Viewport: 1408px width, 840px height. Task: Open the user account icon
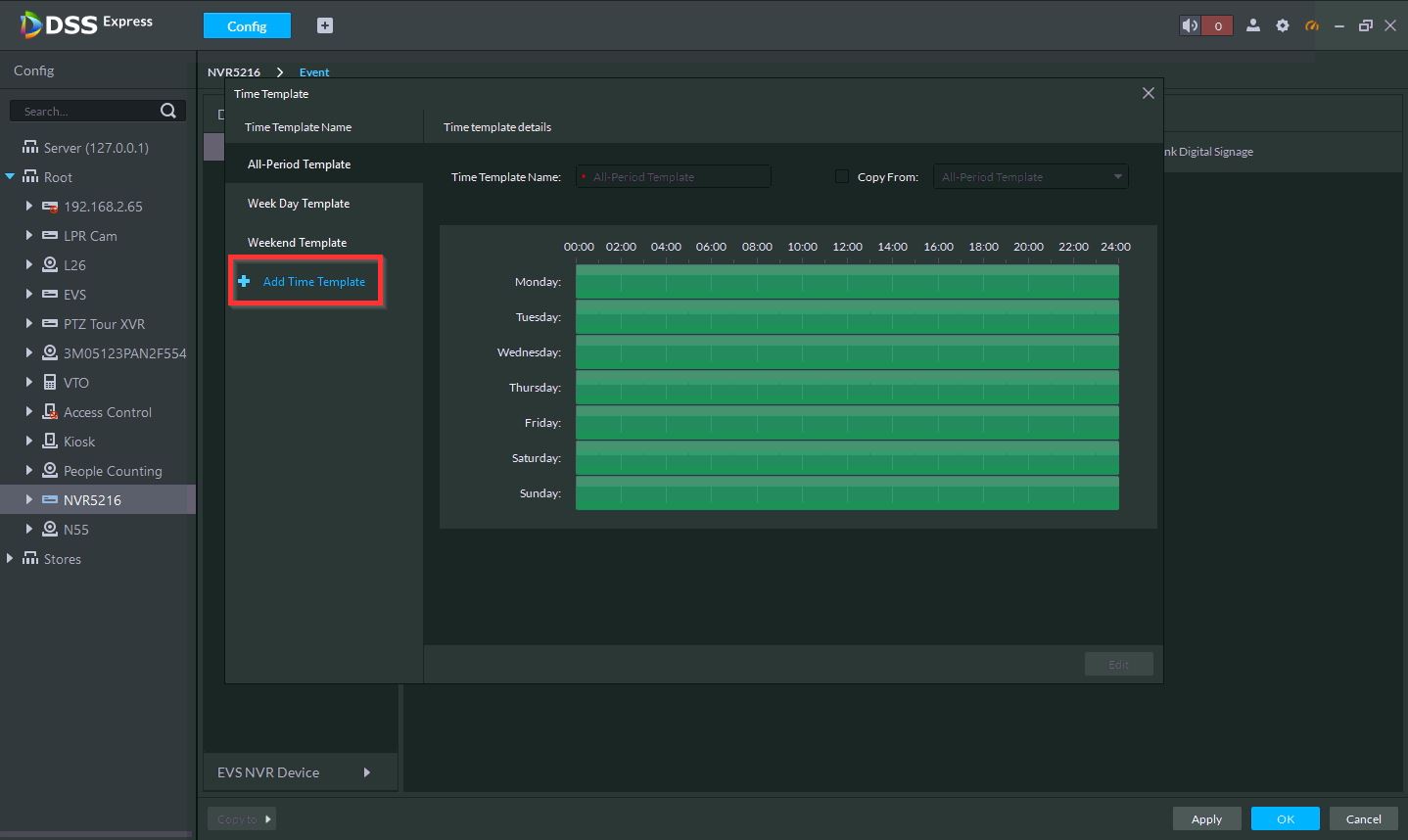coord(1252,26)
